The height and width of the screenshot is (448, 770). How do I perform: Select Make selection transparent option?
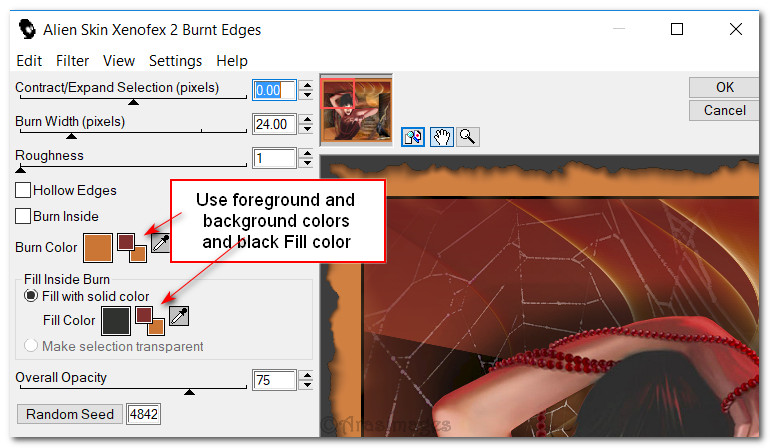tap(31, 345)
